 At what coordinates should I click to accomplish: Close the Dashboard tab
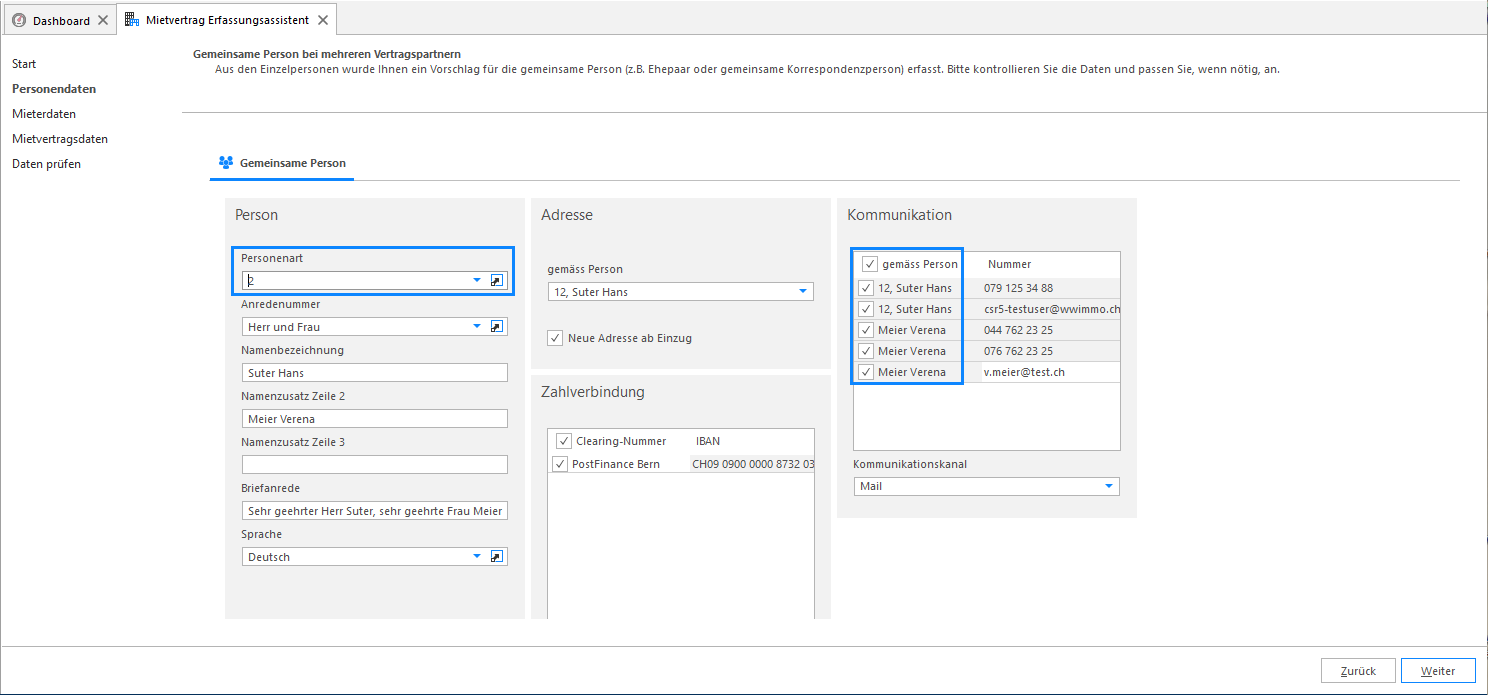[x=103, y=20]
